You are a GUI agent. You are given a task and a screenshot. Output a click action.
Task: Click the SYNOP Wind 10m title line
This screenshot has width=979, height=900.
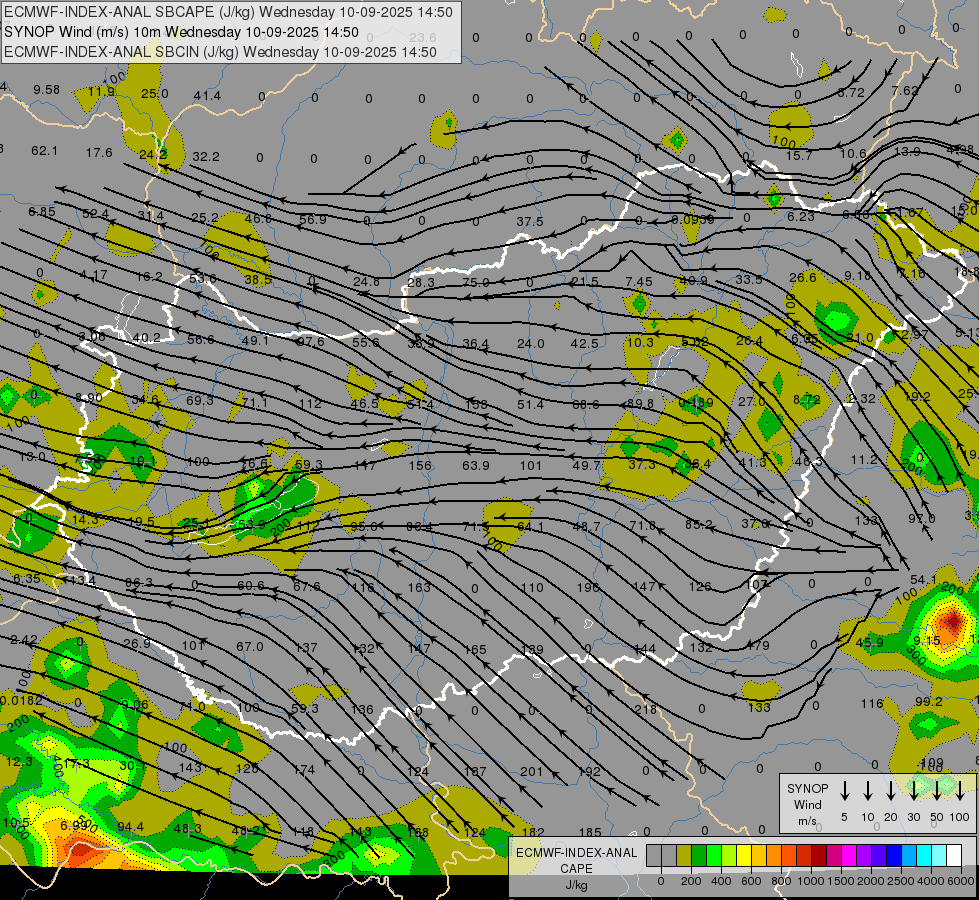click(182, 32)
